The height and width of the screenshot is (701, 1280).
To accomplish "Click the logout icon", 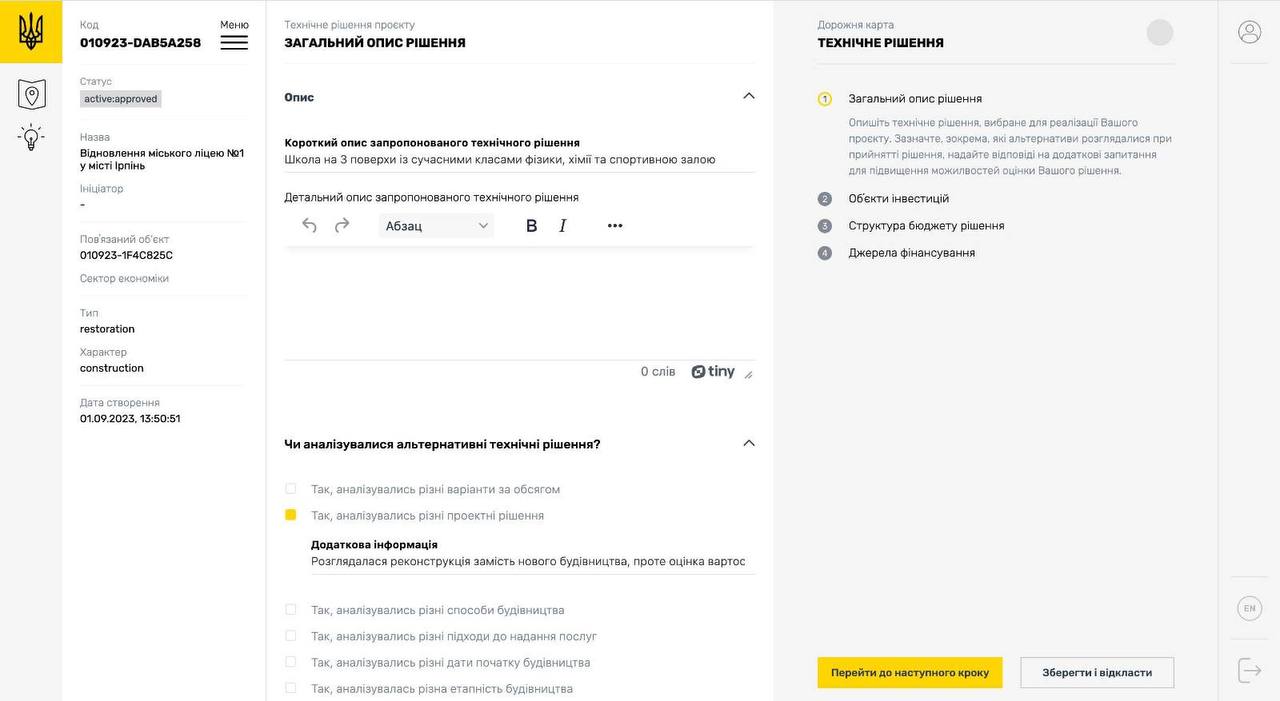I will 1249,670.
